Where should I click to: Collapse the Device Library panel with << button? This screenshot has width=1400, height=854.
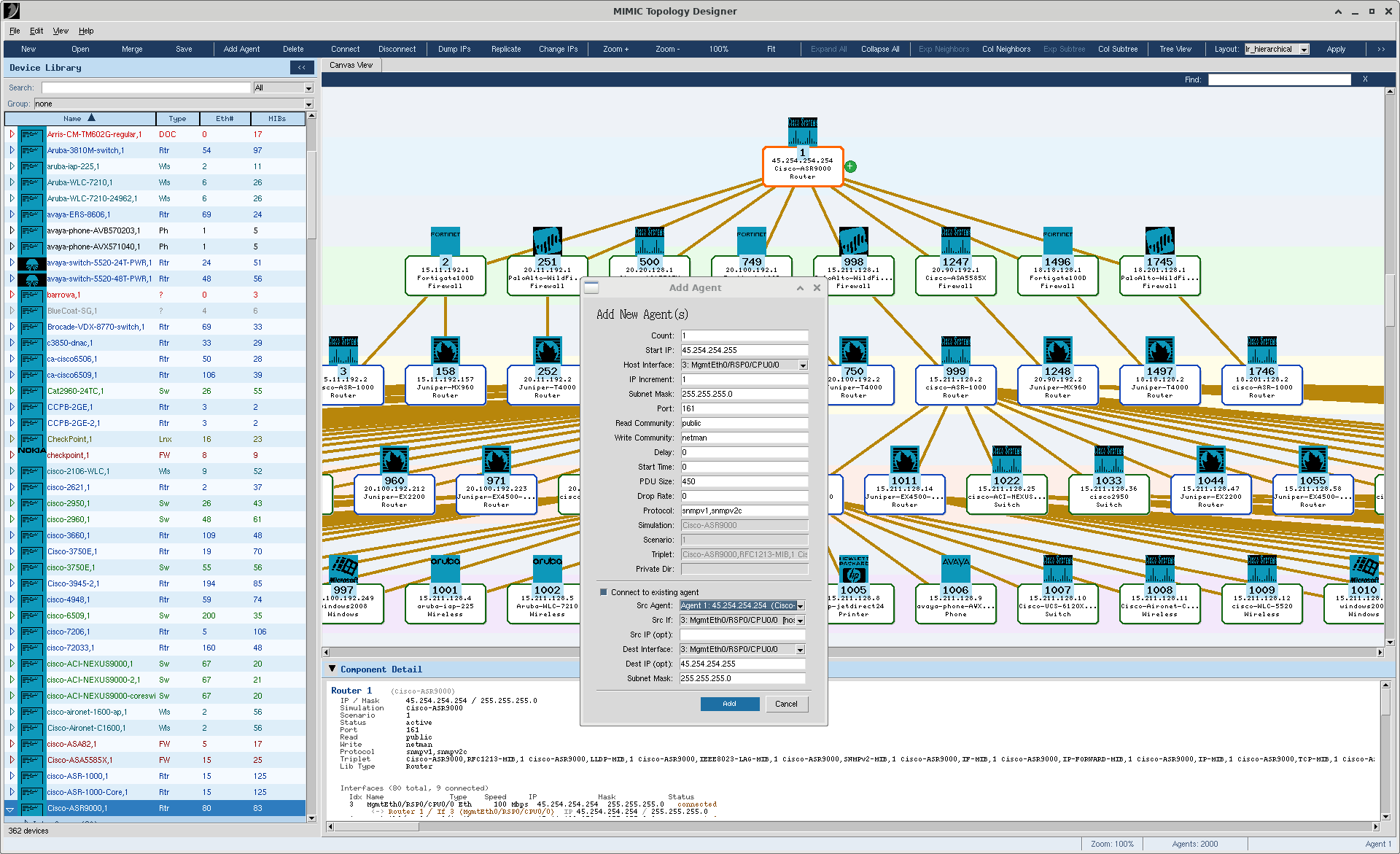302,67
